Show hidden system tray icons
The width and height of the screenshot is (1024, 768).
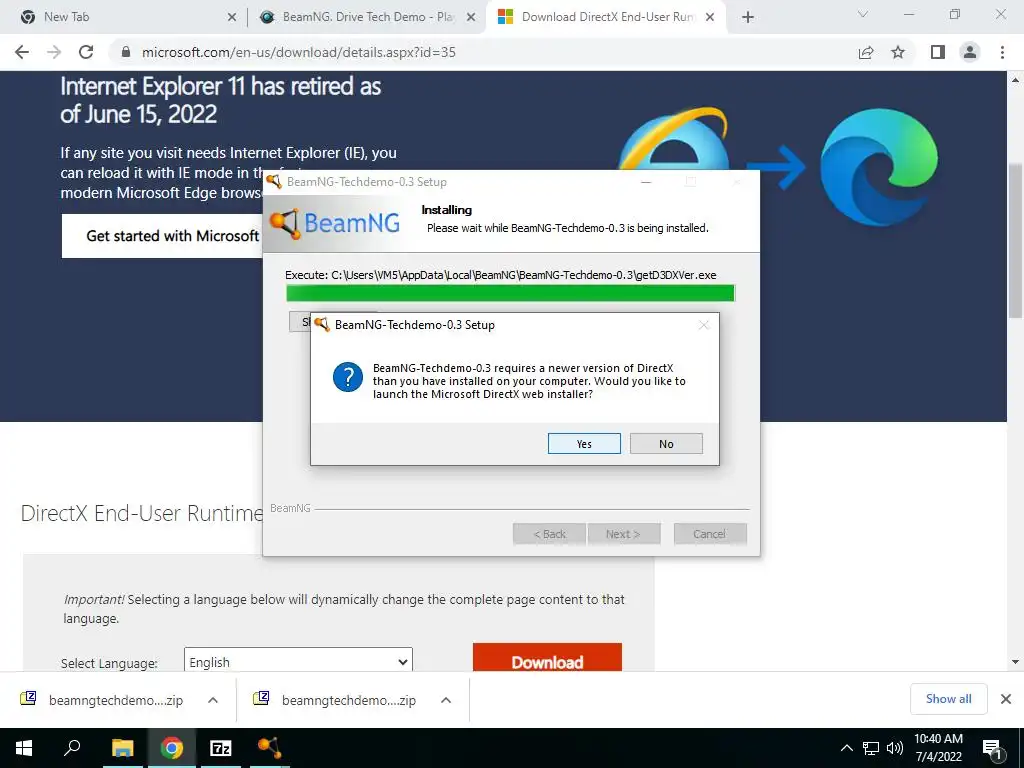pos(846,748)
